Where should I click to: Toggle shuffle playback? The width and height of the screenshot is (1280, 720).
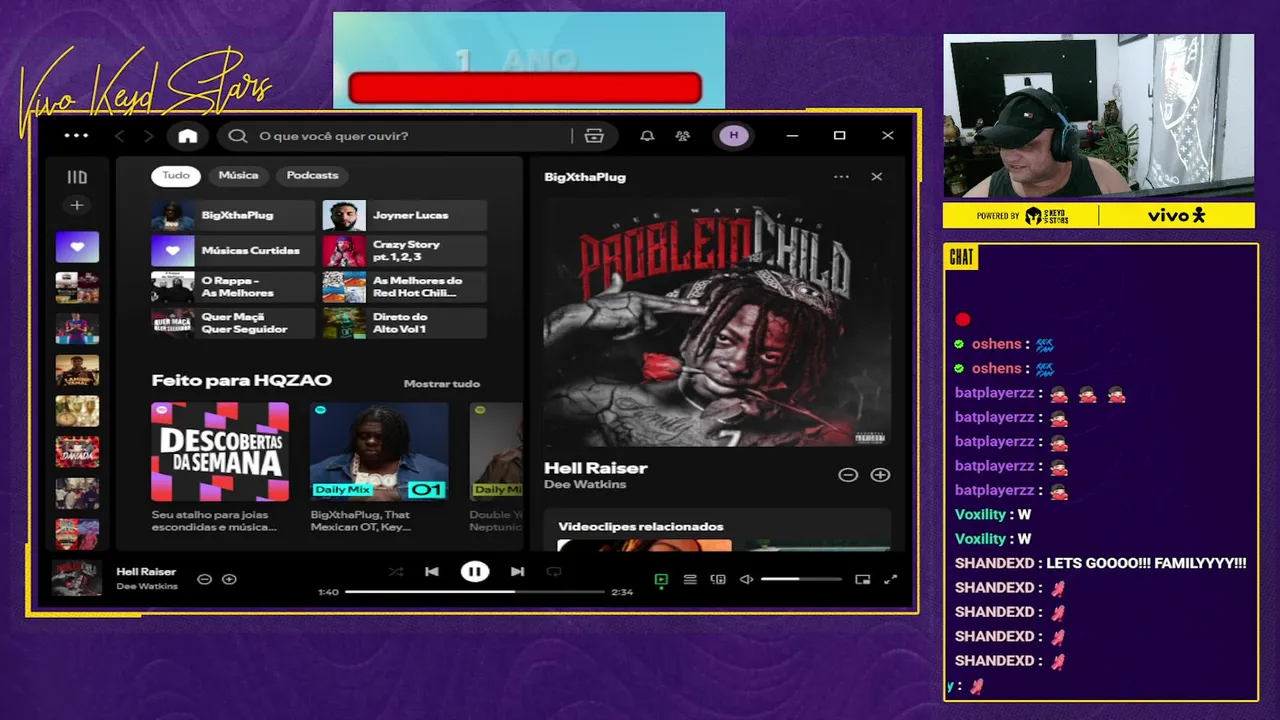click(396, 572)
